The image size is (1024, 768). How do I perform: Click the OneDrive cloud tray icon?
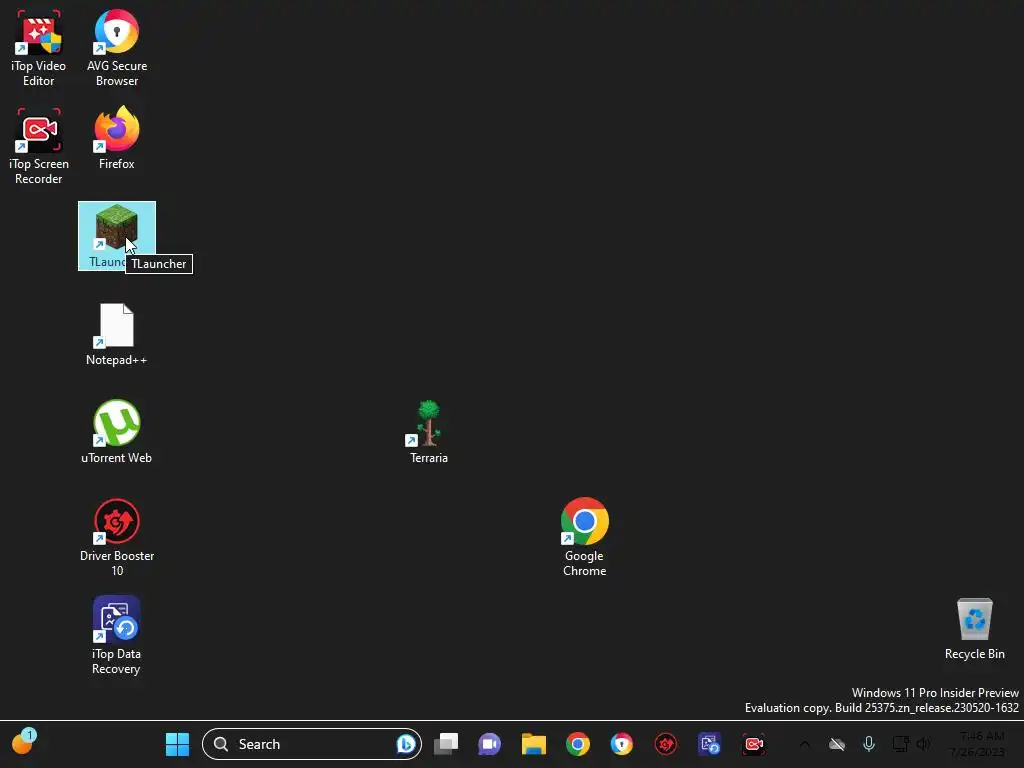click(x=837, y=744)
